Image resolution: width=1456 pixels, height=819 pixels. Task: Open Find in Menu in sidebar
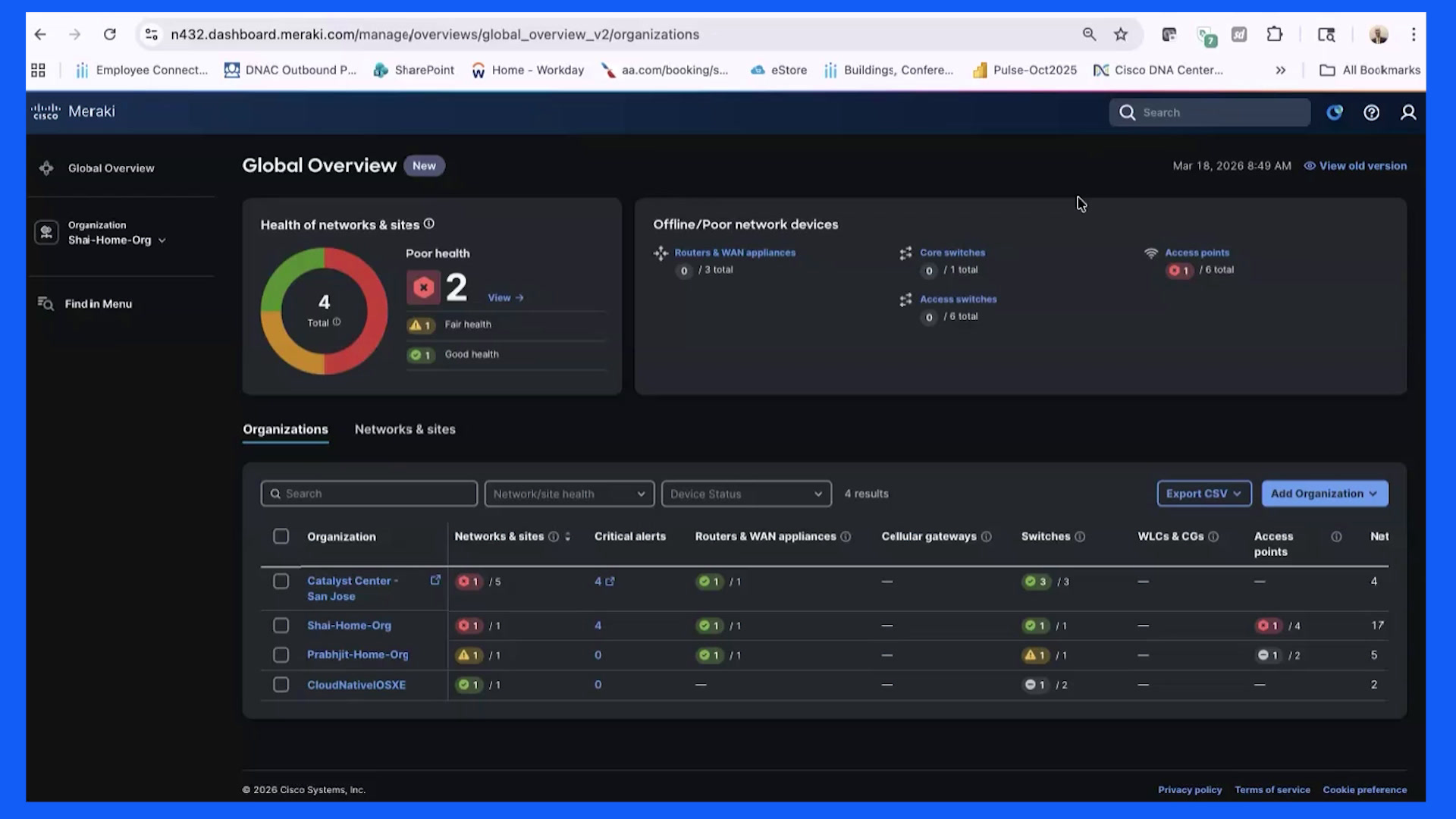85,303
